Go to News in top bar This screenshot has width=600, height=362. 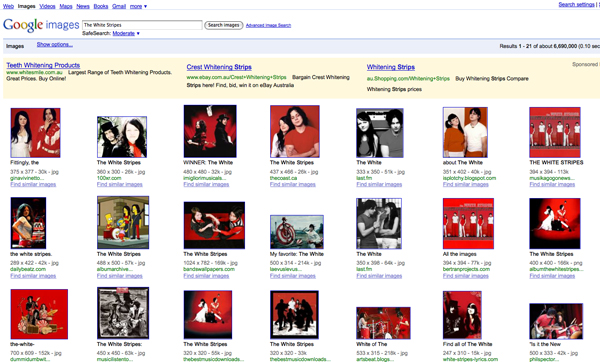pyautogui.click(x=83, y=6)
